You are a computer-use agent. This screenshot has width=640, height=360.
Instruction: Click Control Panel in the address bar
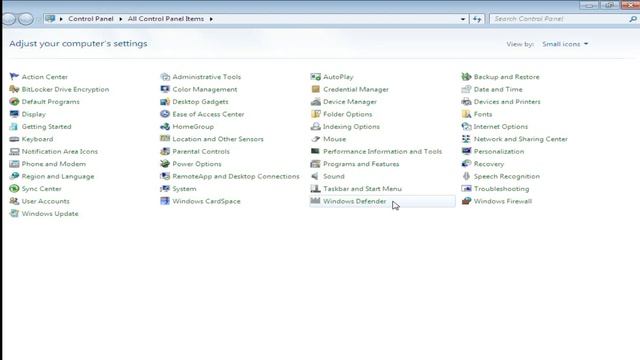91,19
